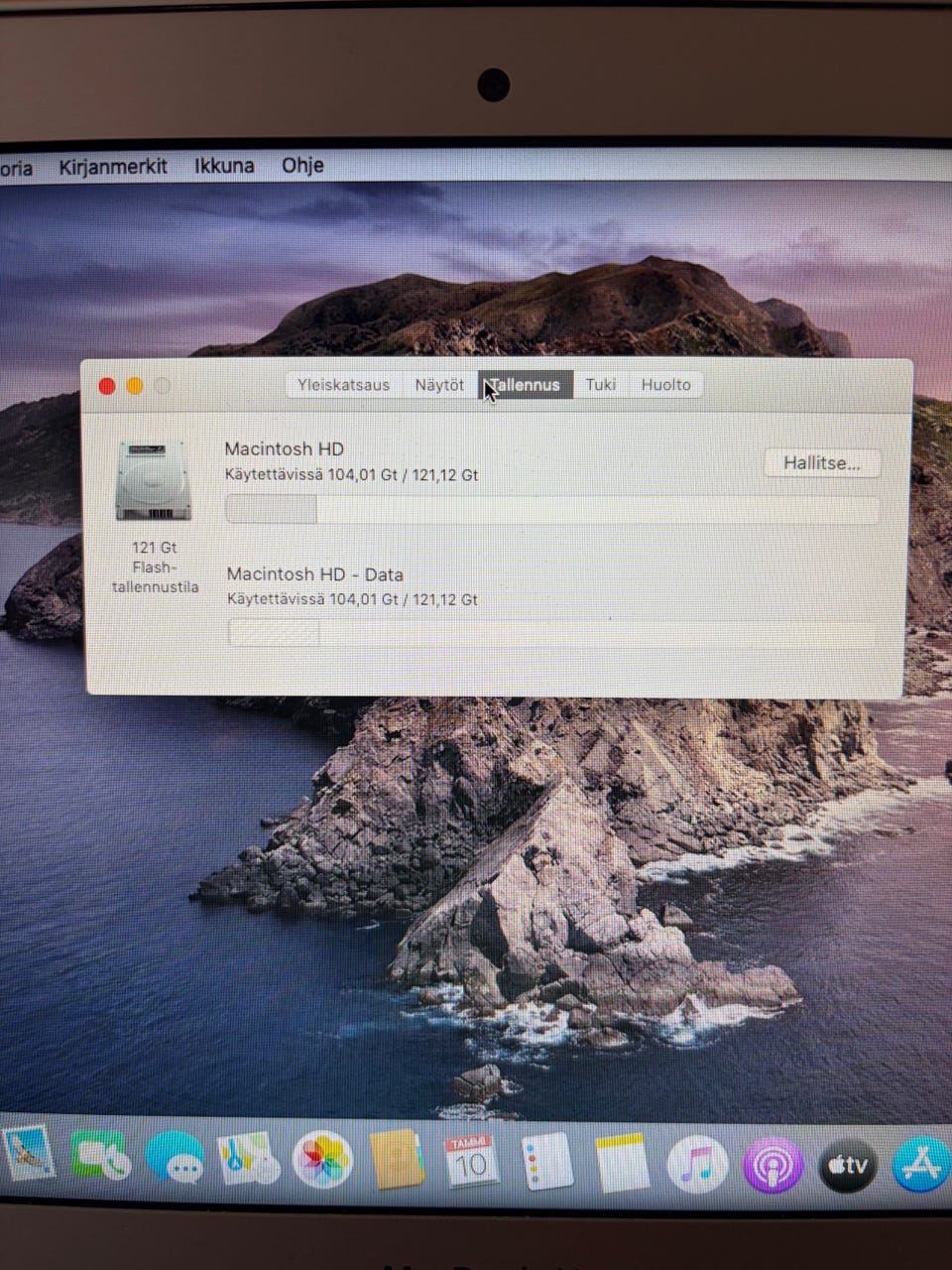Image resolution: width=952 pixels, height=1270 pixels.
Task: Switch to the Tuki tab
Action: 600,385
